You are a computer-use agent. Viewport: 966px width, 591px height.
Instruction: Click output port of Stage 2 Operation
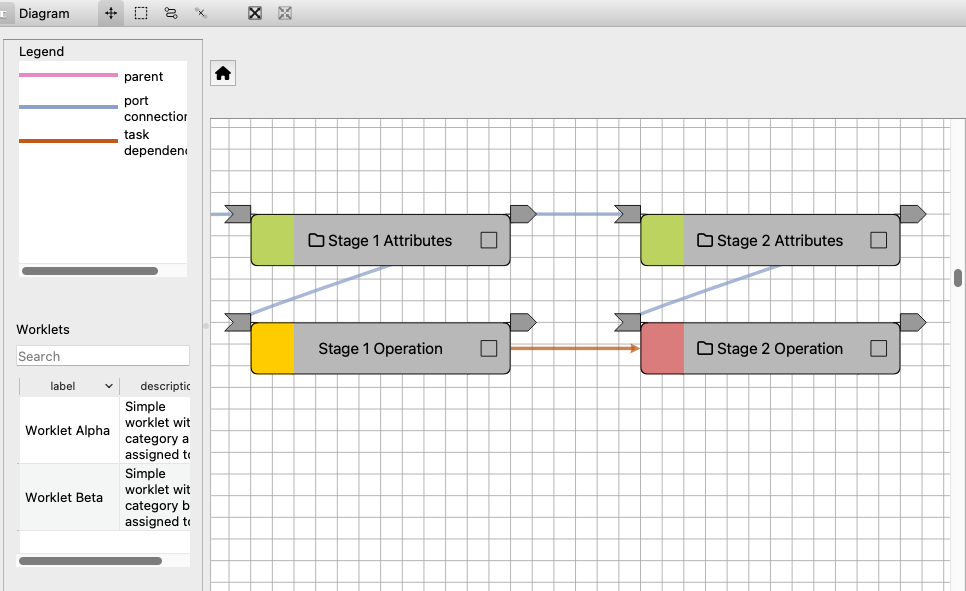click(913, 322)
